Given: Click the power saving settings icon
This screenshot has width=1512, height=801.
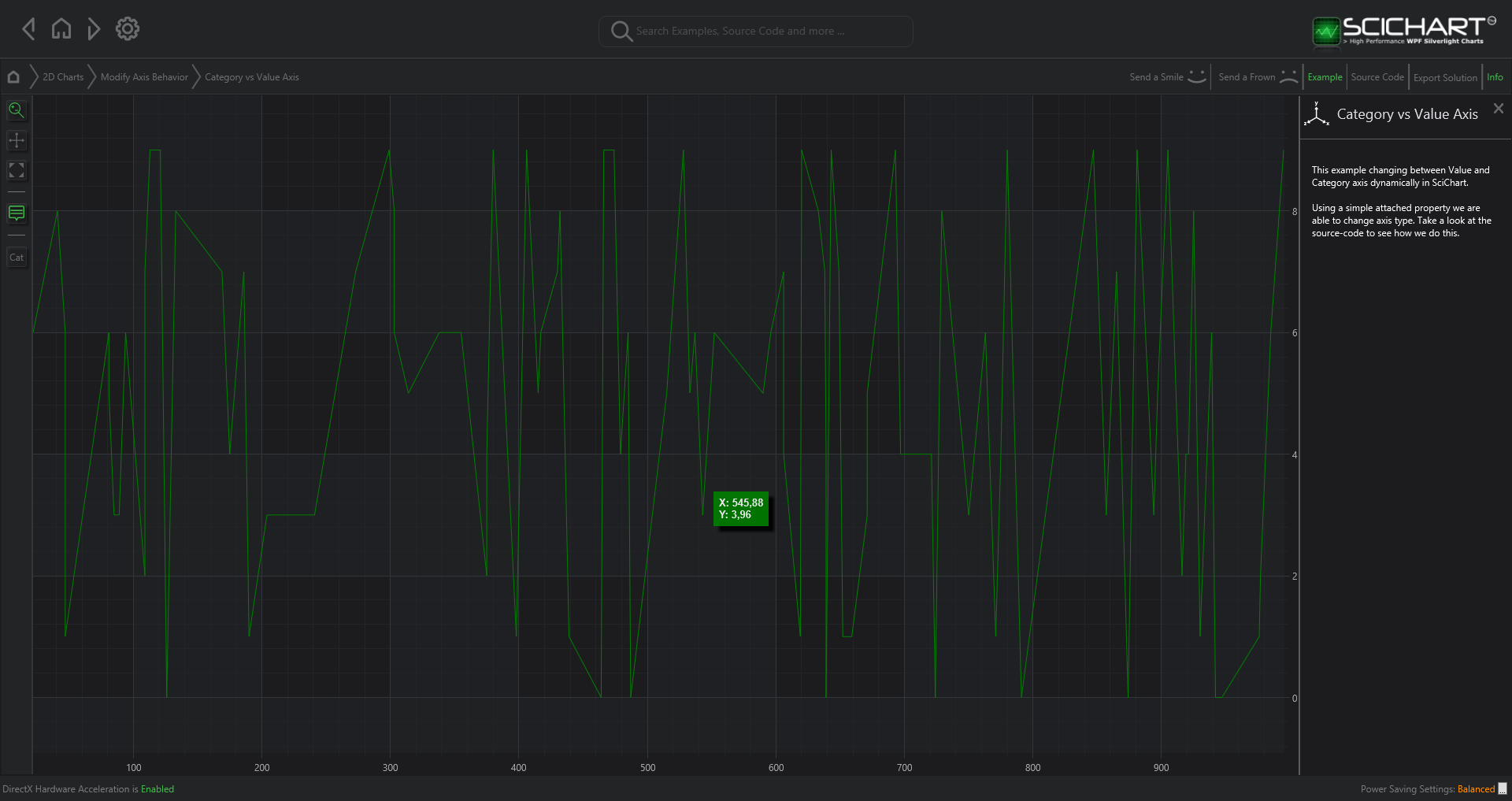Looking at the screenshot, I should pos(1503,788).
